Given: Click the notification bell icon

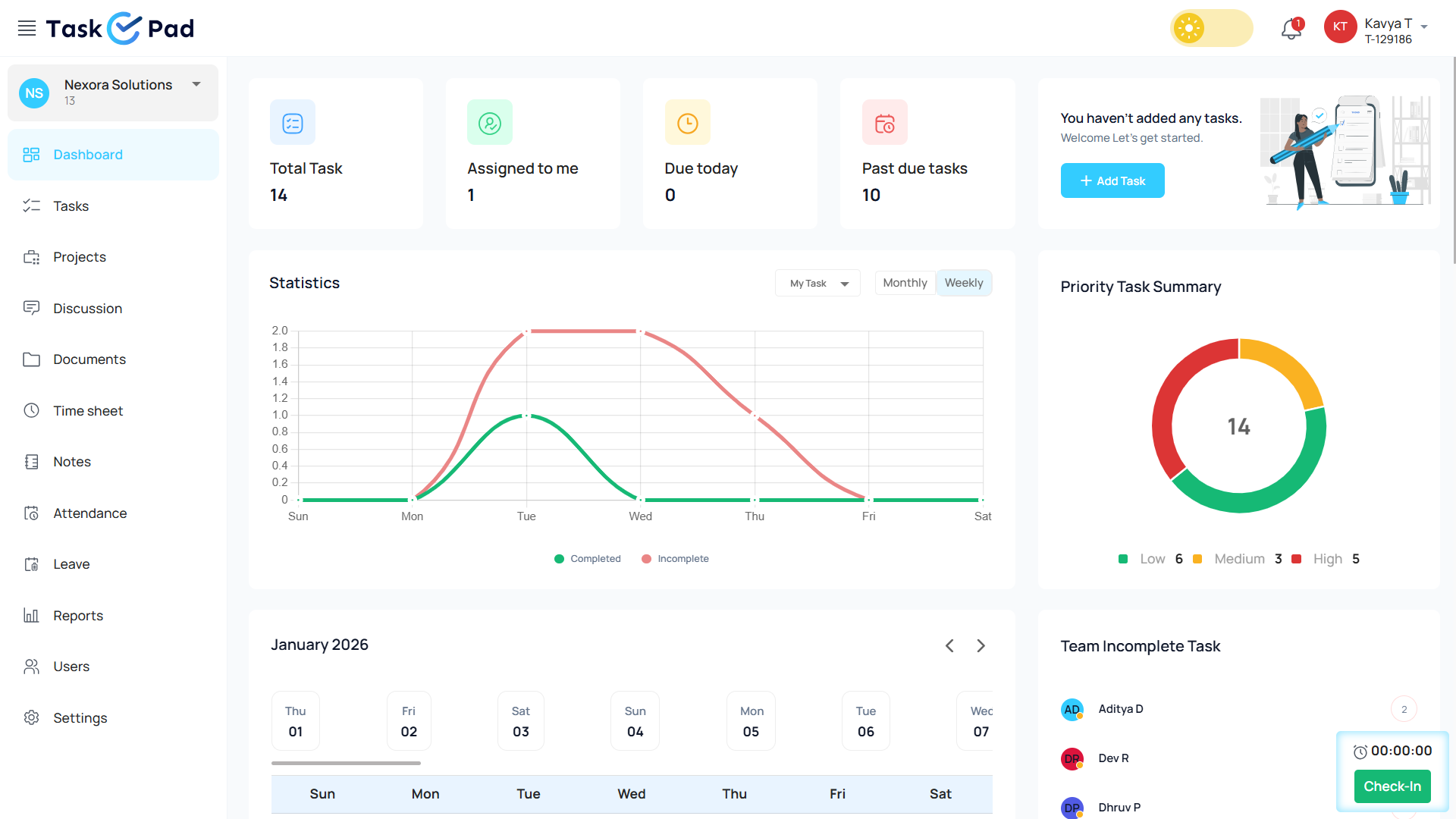Looking at the screenshot, I should [x=1291, y=29].
